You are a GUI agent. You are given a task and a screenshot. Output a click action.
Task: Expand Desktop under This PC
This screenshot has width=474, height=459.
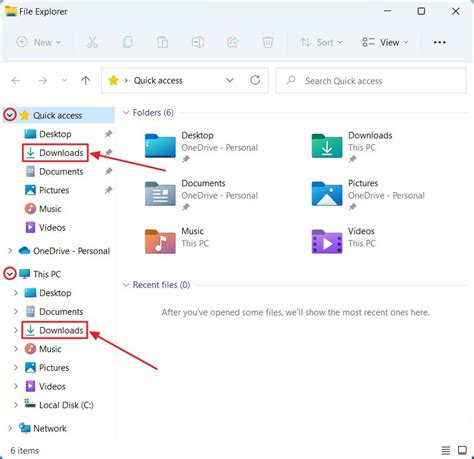[x=16, y=293]
